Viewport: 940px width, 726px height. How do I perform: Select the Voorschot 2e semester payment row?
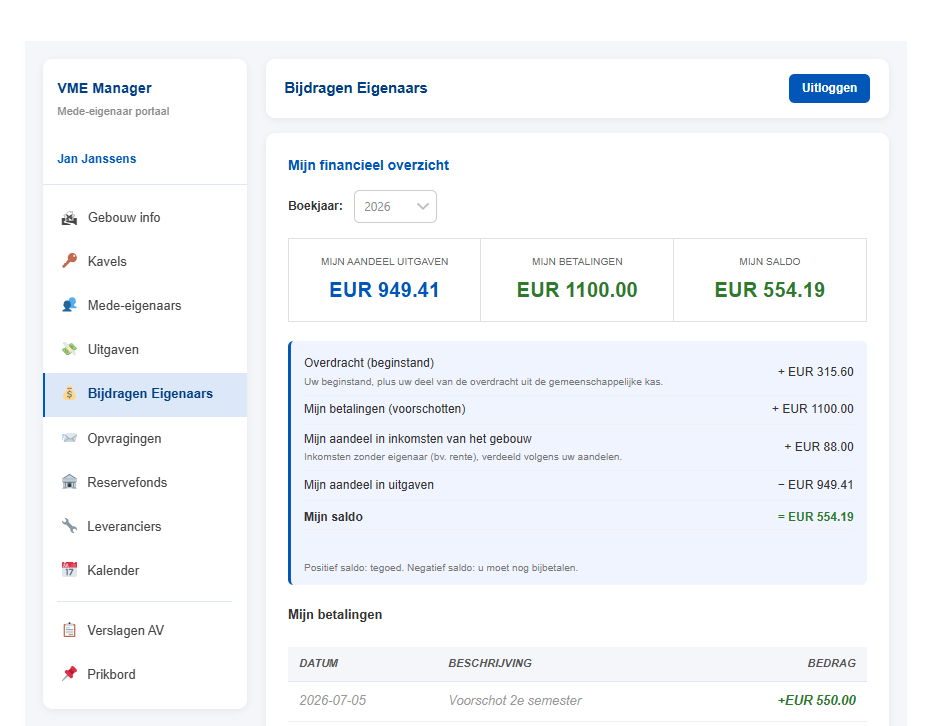pos(577,700)
